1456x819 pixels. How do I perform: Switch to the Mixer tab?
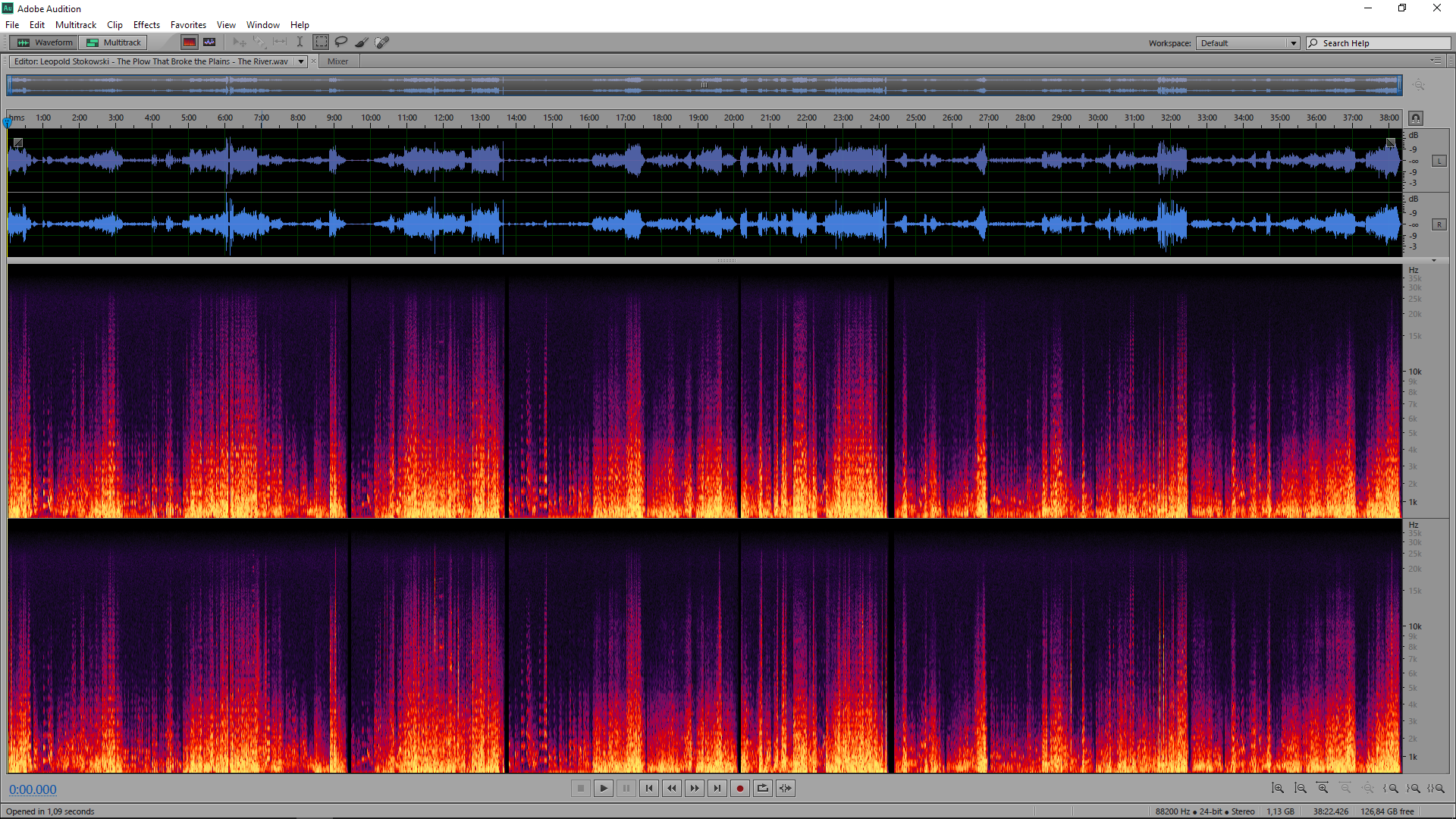(x=337, y=61)
